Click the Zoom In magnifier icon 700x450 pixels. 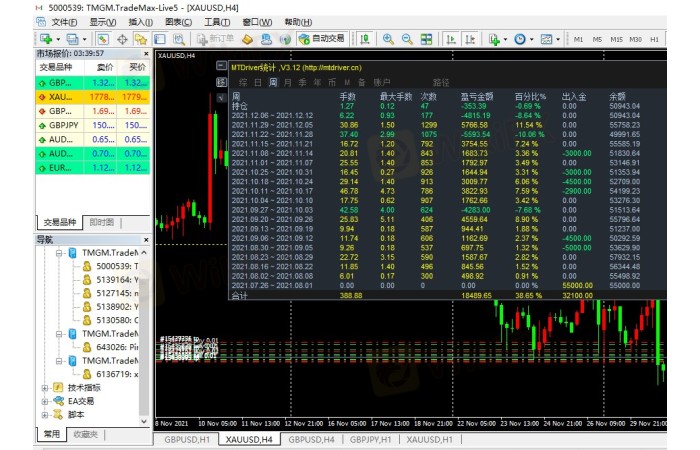388,39
